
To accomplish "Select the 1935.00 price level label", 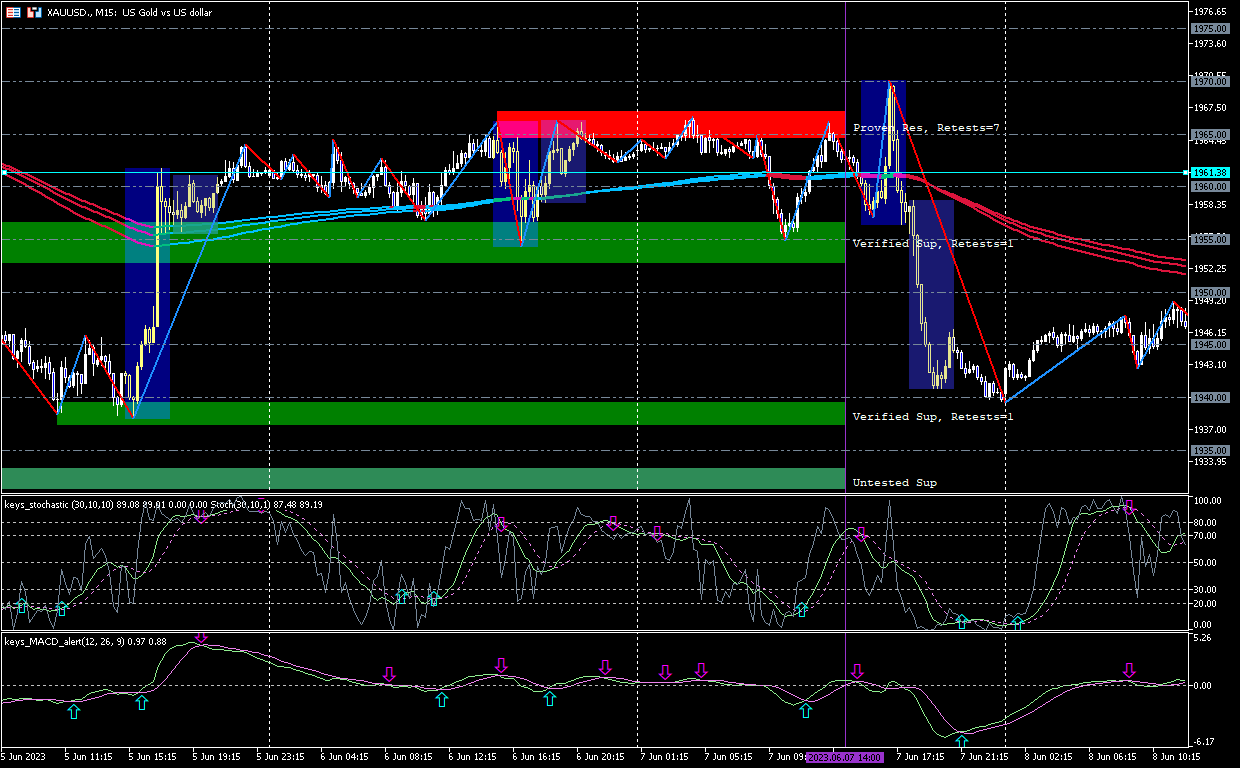I will click(1210, 451).
